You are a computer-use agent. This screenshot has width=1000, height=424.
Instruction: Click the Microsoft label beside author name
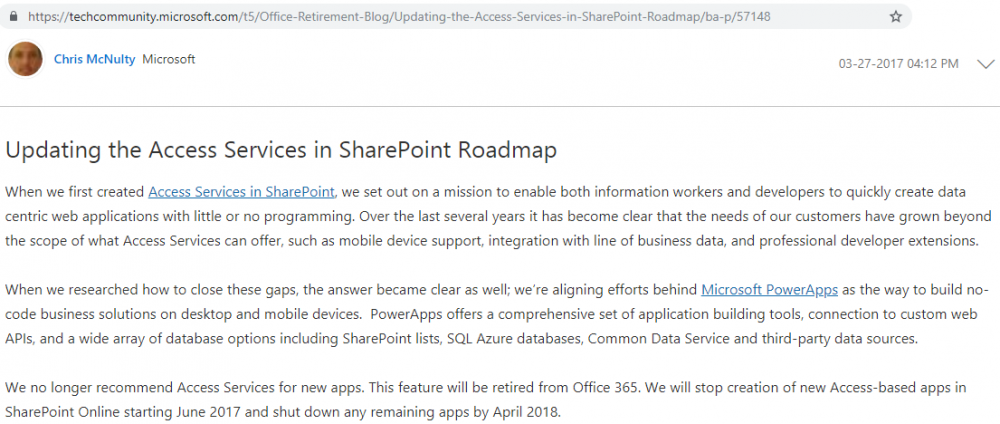click(168, 59)
